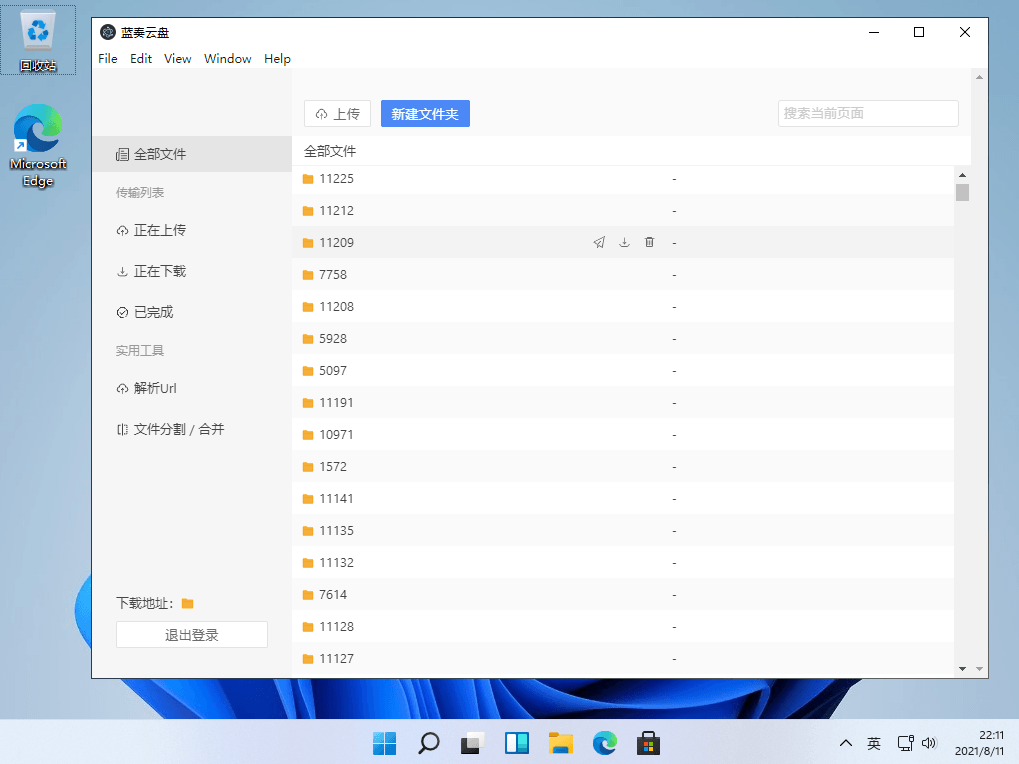Launch Edge from taskbar
This screenshot has height=764, width=1019.
pos(604,743)
